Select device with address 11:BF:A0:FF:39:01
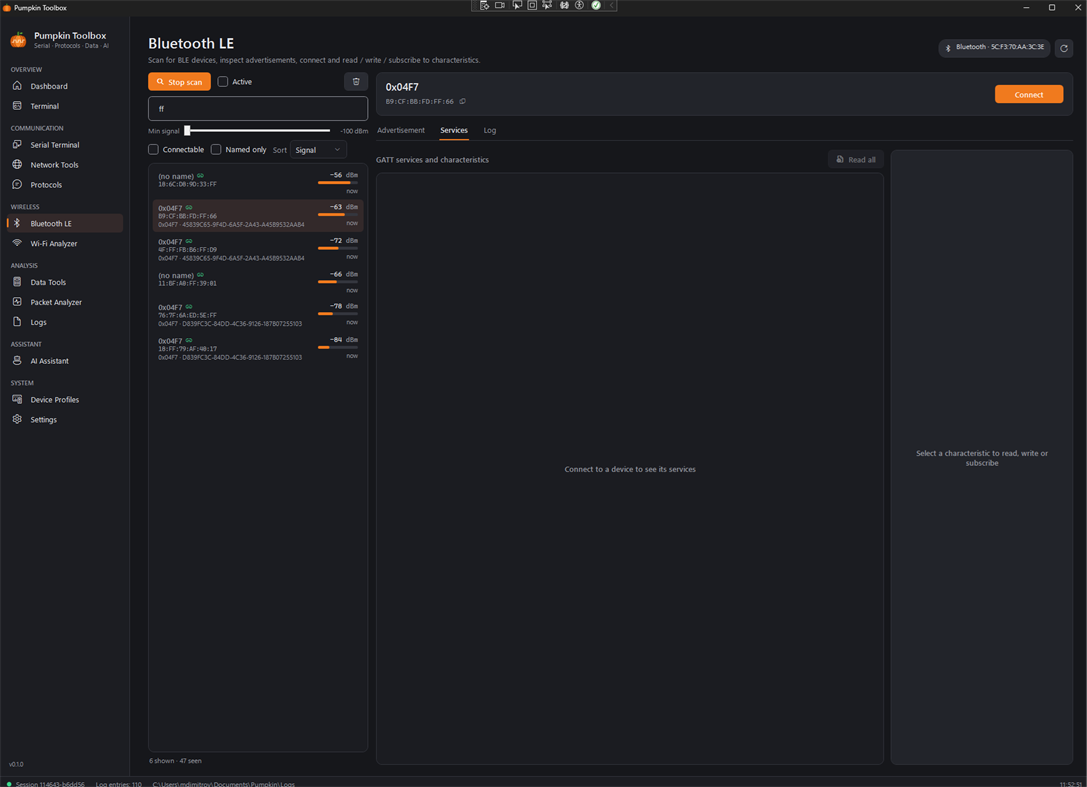The image size is (1087, 787). (258, 282)
